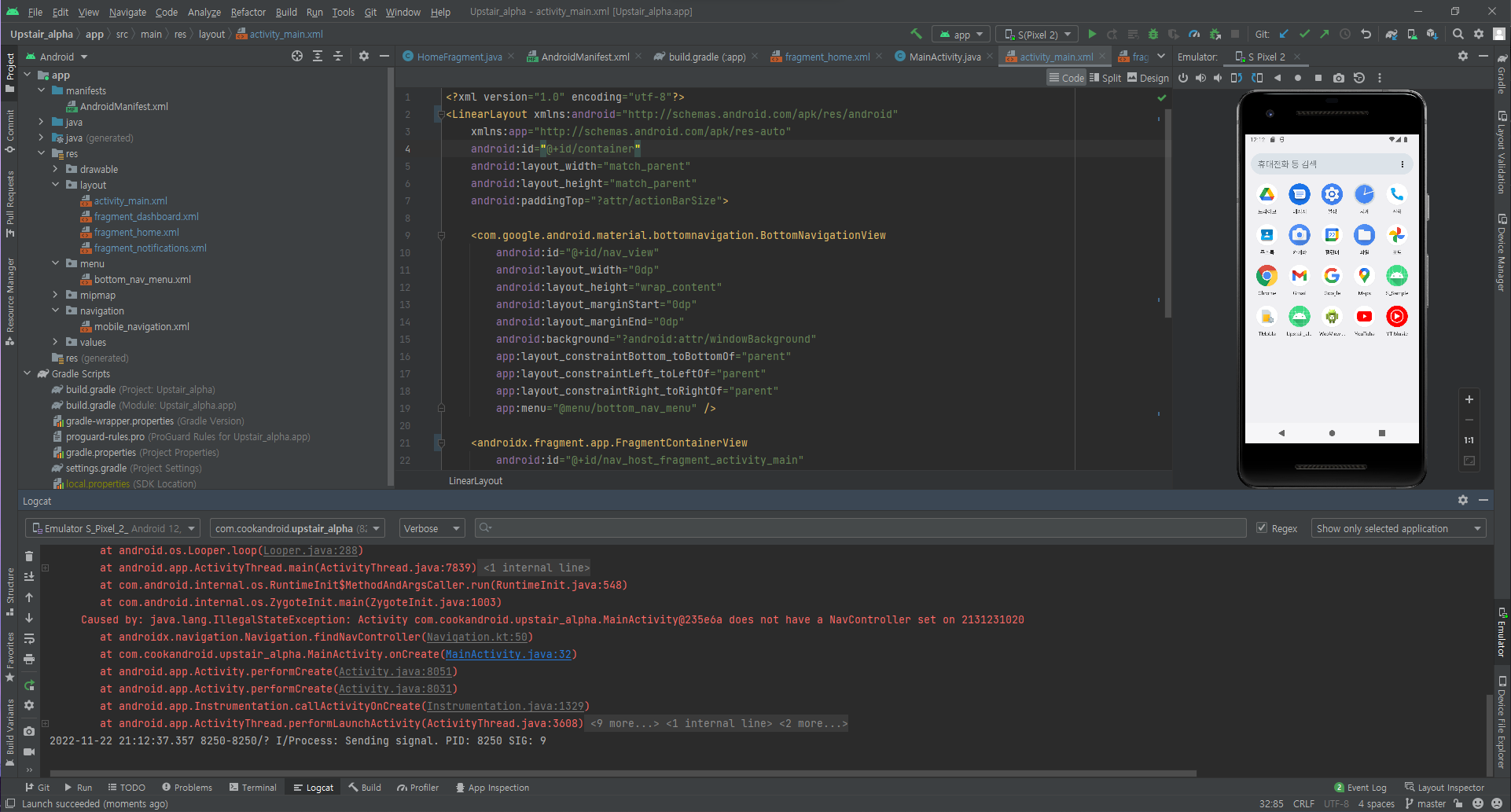Click the emulator Overview square toolbar icon

[1318, 78]
